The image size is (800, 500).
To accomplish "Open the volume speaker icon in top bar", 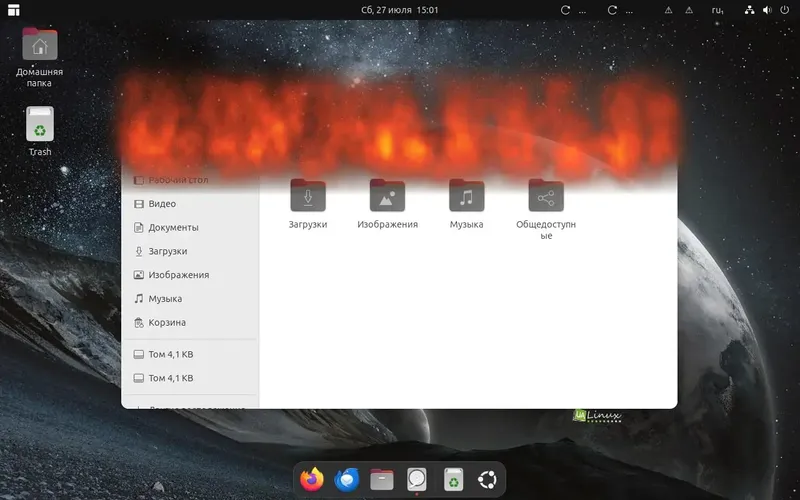I will pyautogui.click(x=767, y=10).
